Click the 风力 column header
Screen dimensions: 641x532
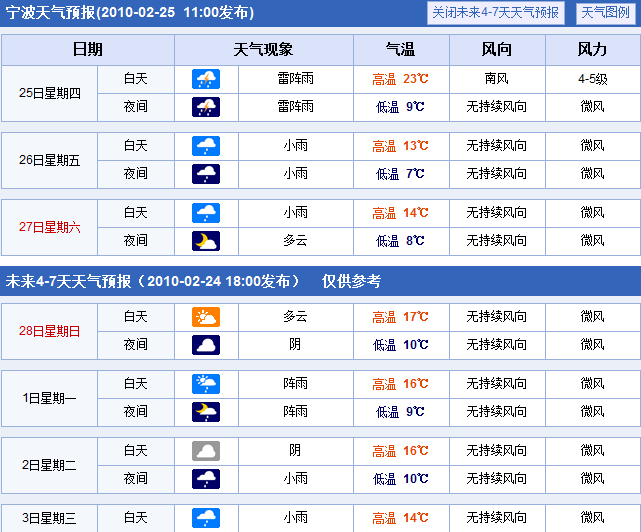coord(593,49)
